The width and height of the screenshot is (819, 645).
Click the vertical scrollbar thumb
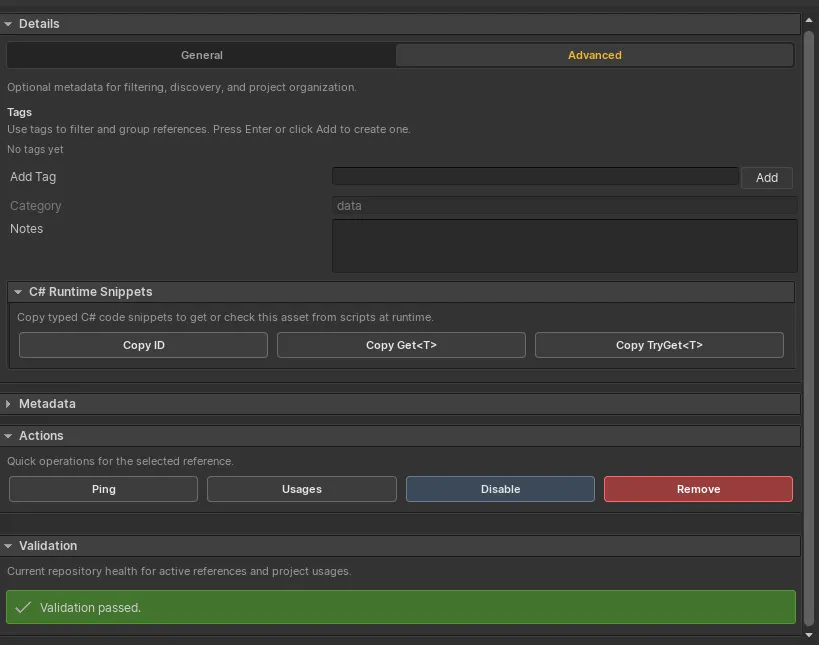coord(809,328)
